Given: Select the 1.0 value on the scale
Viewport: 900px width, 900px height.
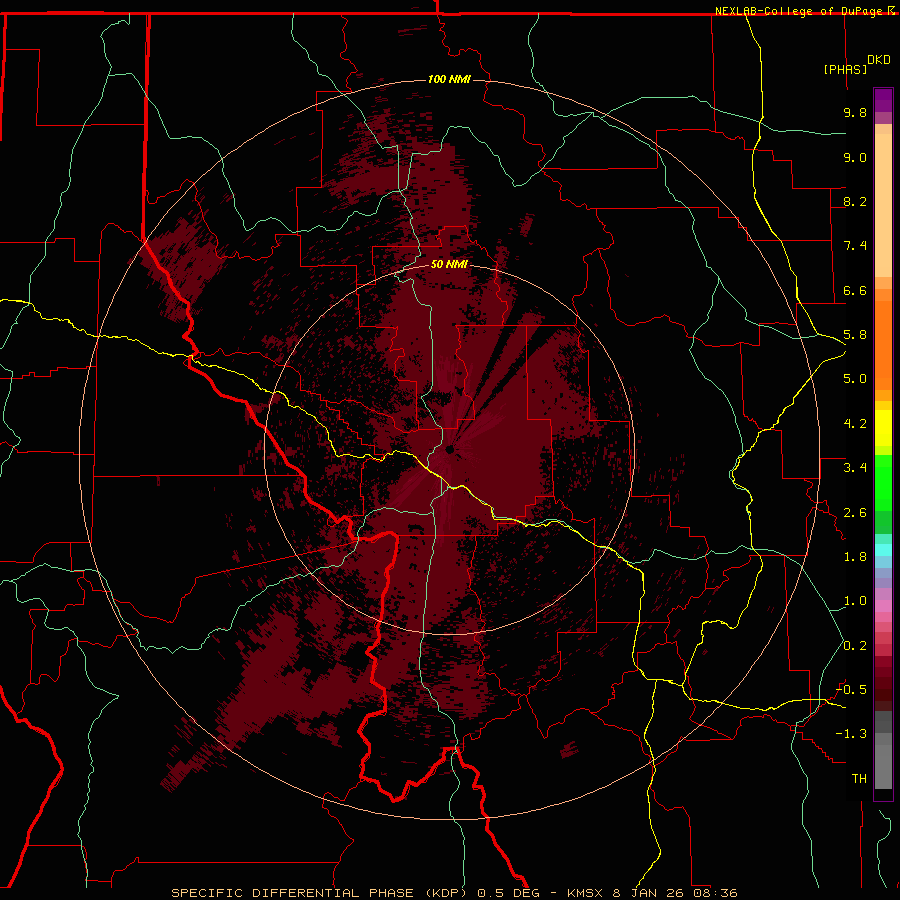Looking at the screenshot, I should [855, 601].
